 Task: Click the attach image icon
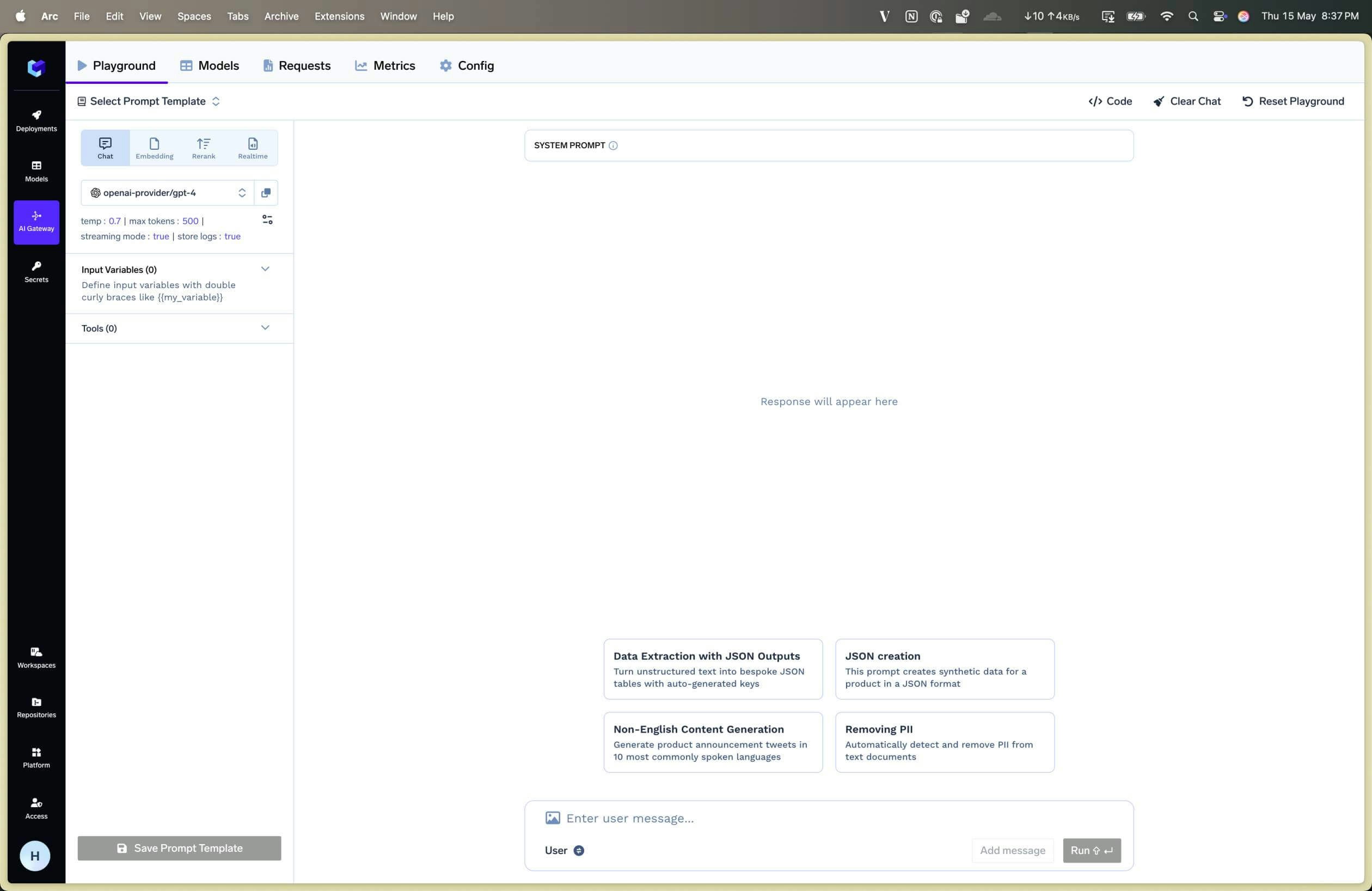click(553, 818)
